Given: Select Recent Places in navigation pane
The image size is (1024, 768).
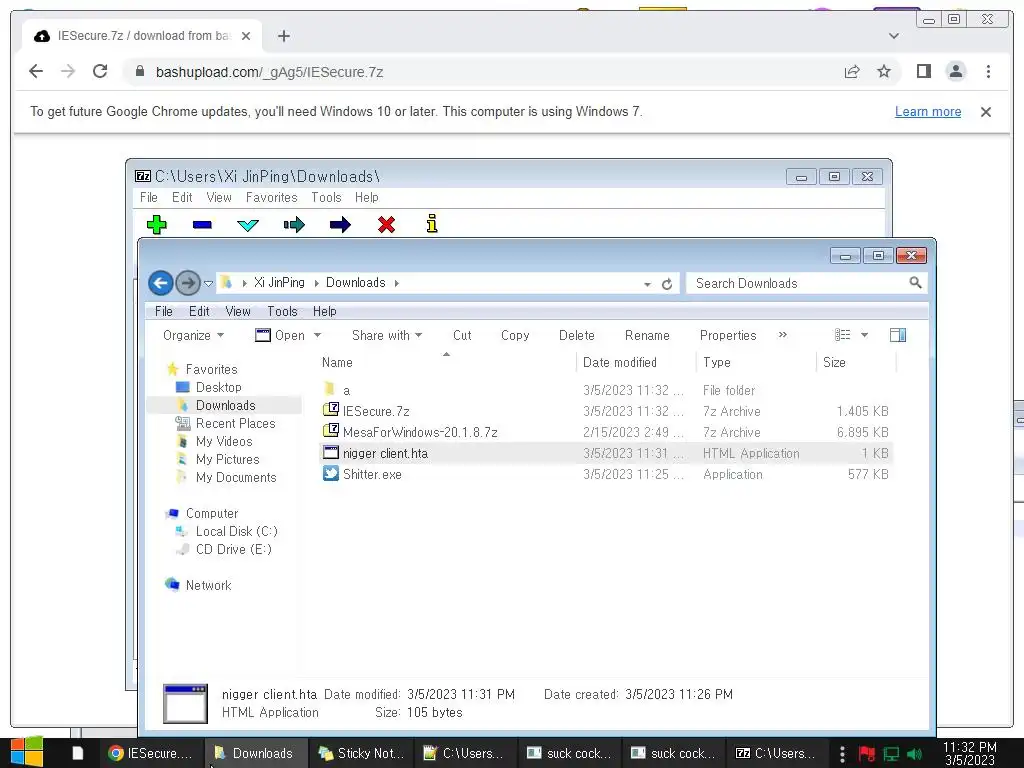Looking at the screenshot, I should (x=235, y=423).
